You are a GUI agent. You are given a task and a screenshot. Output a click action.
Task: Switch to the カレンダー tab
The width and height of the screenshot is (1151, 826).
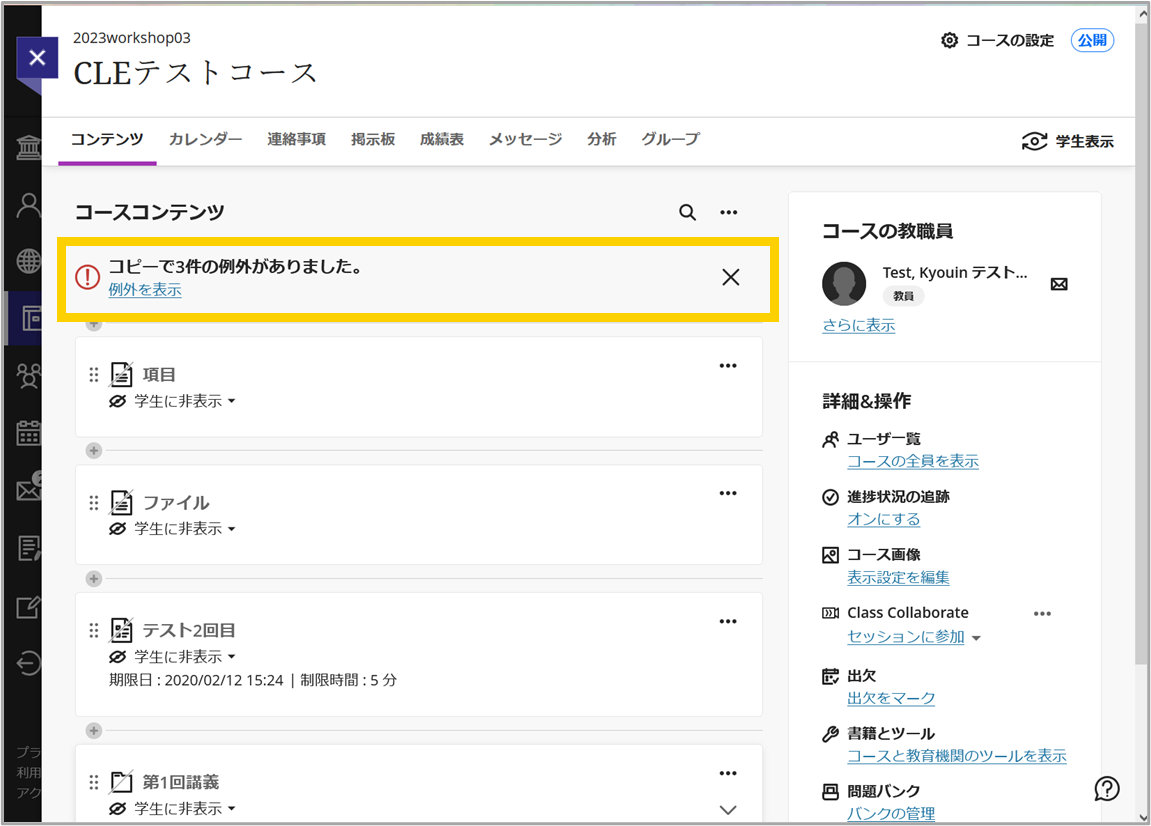coord(206,139)
